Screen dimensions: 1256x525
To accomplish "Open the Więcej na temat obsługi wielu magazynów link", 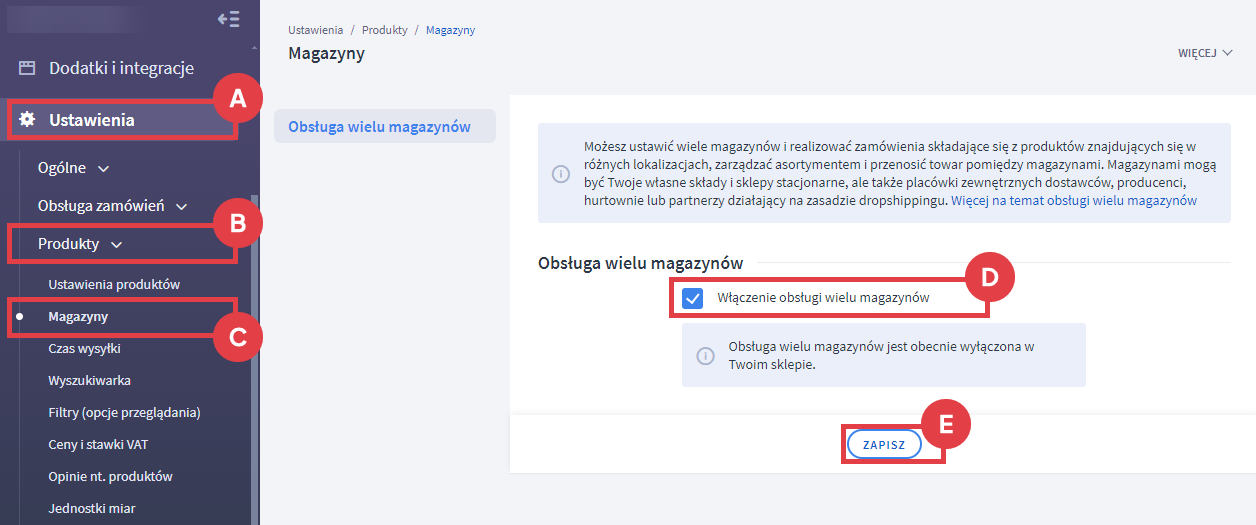I will coord(1073,201).
